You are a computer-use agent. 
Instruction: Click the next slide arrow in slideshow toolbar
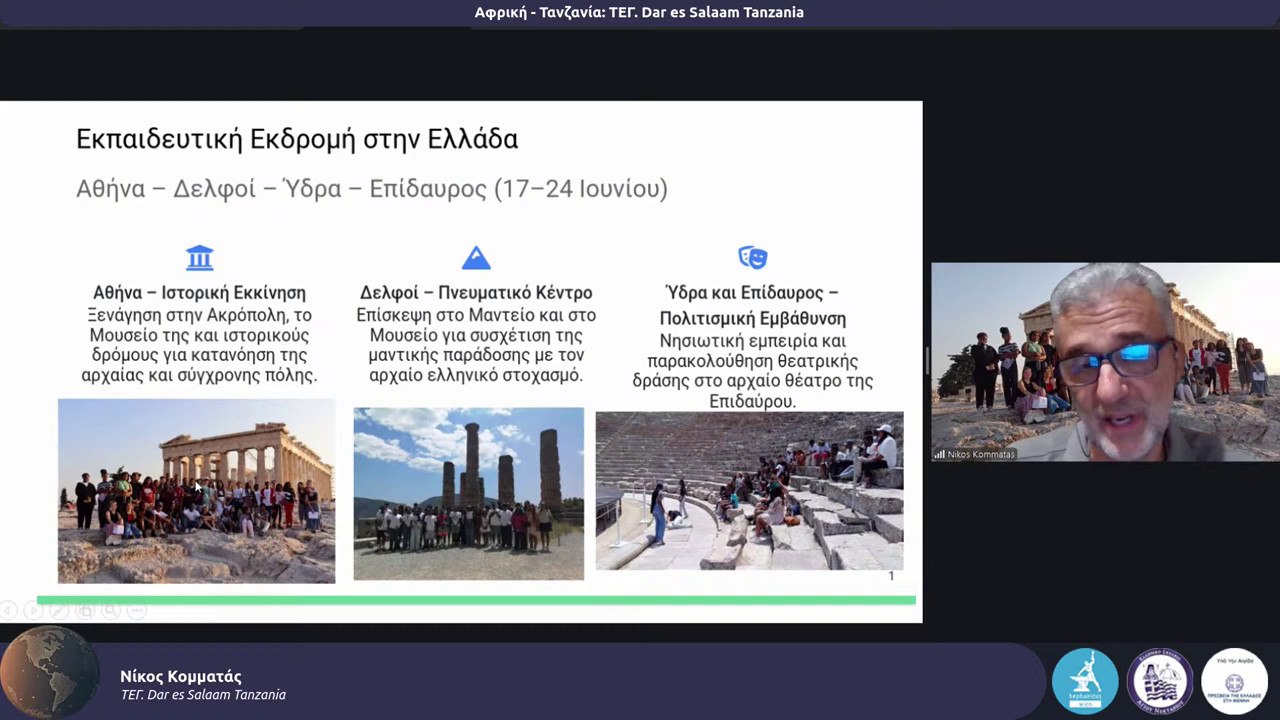[34, 610]
